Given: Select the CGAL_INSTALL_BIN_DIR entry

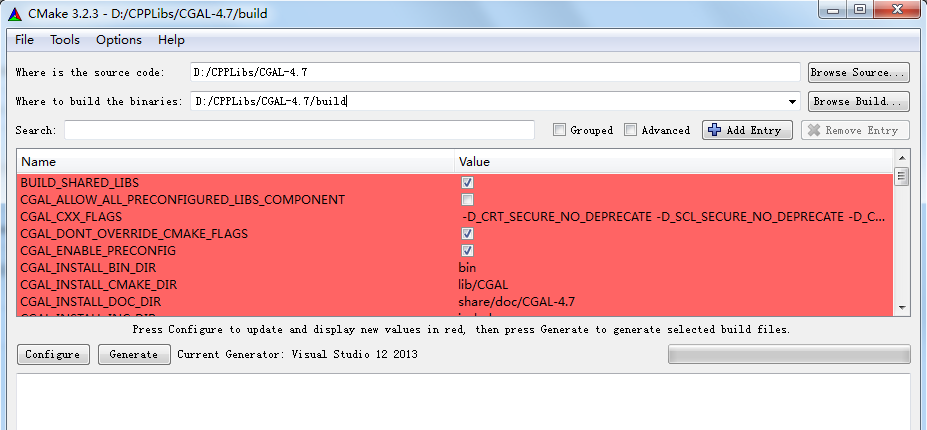Looking at the screenshot, I should coord(88,268).
